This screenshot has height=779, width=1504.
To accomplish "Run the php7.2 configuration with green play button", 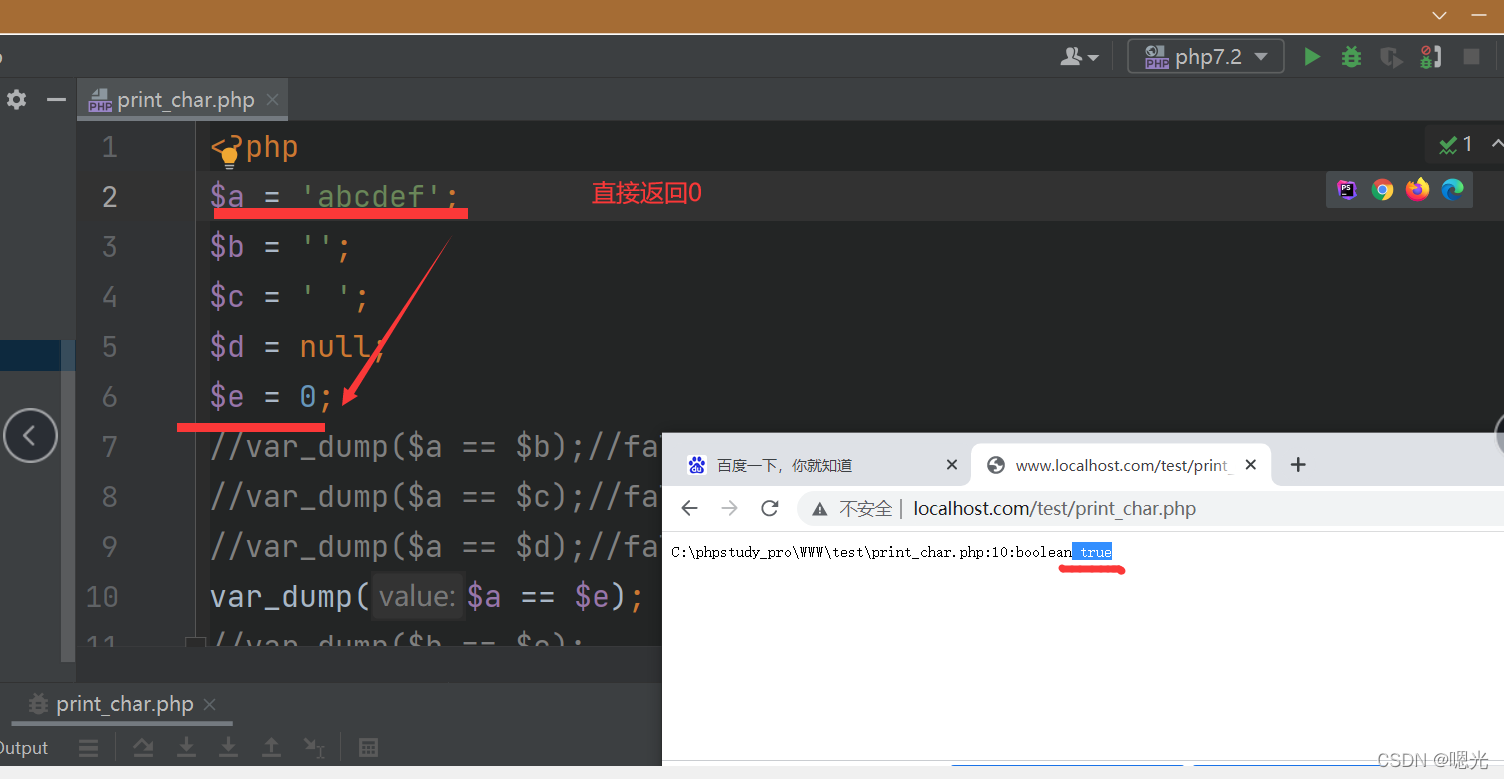I will (x=1312, y=57).
